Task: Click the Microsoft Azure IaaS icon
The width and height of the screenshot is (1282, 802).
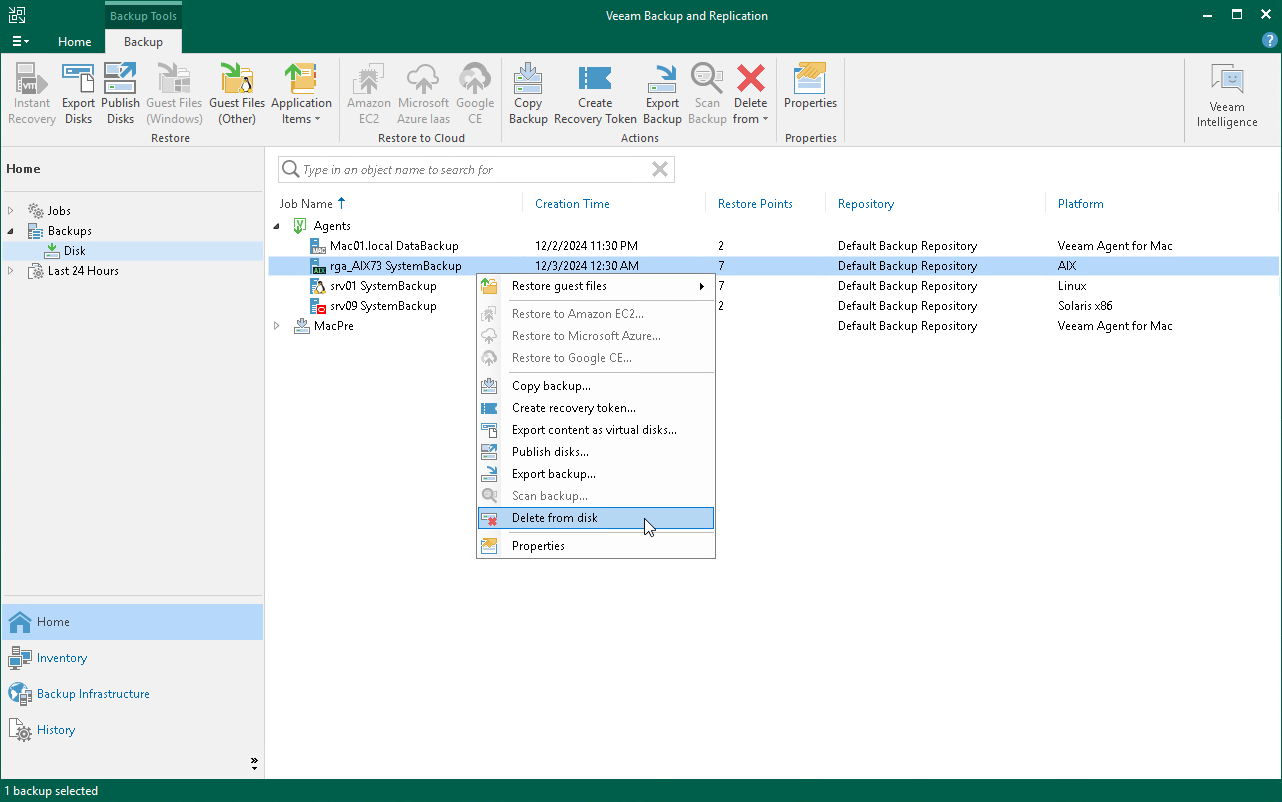Action: (423, 94)
